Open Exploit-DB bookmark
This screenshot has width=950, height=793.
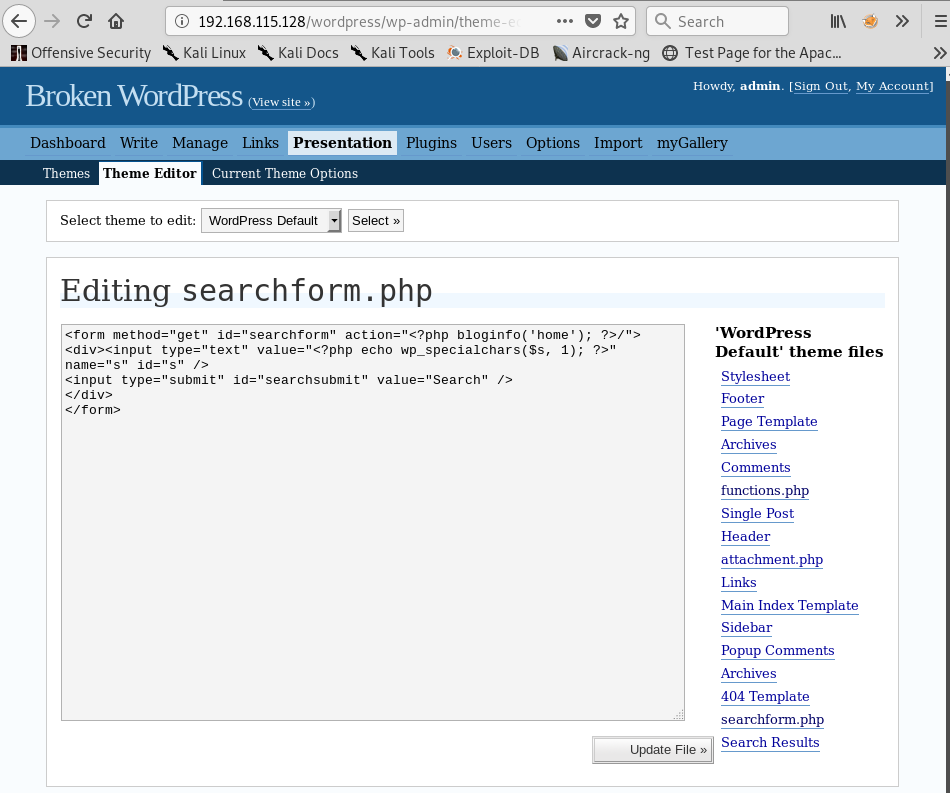pyautogui.click(x=493, y=53)
